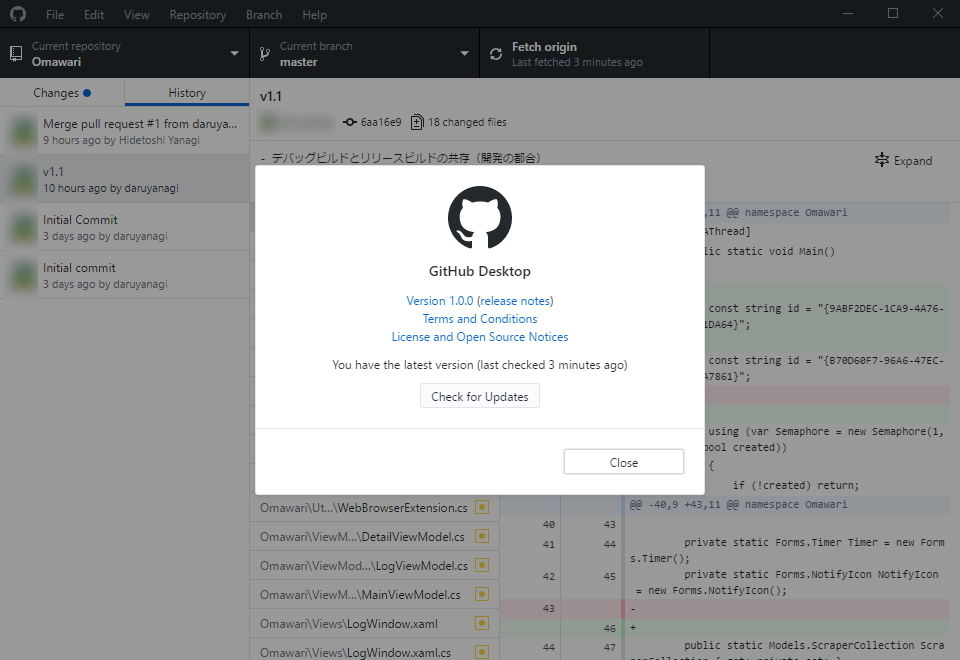Click the Check for Updates button
This screenshot has width=960, height=660.
pos(479,395)
